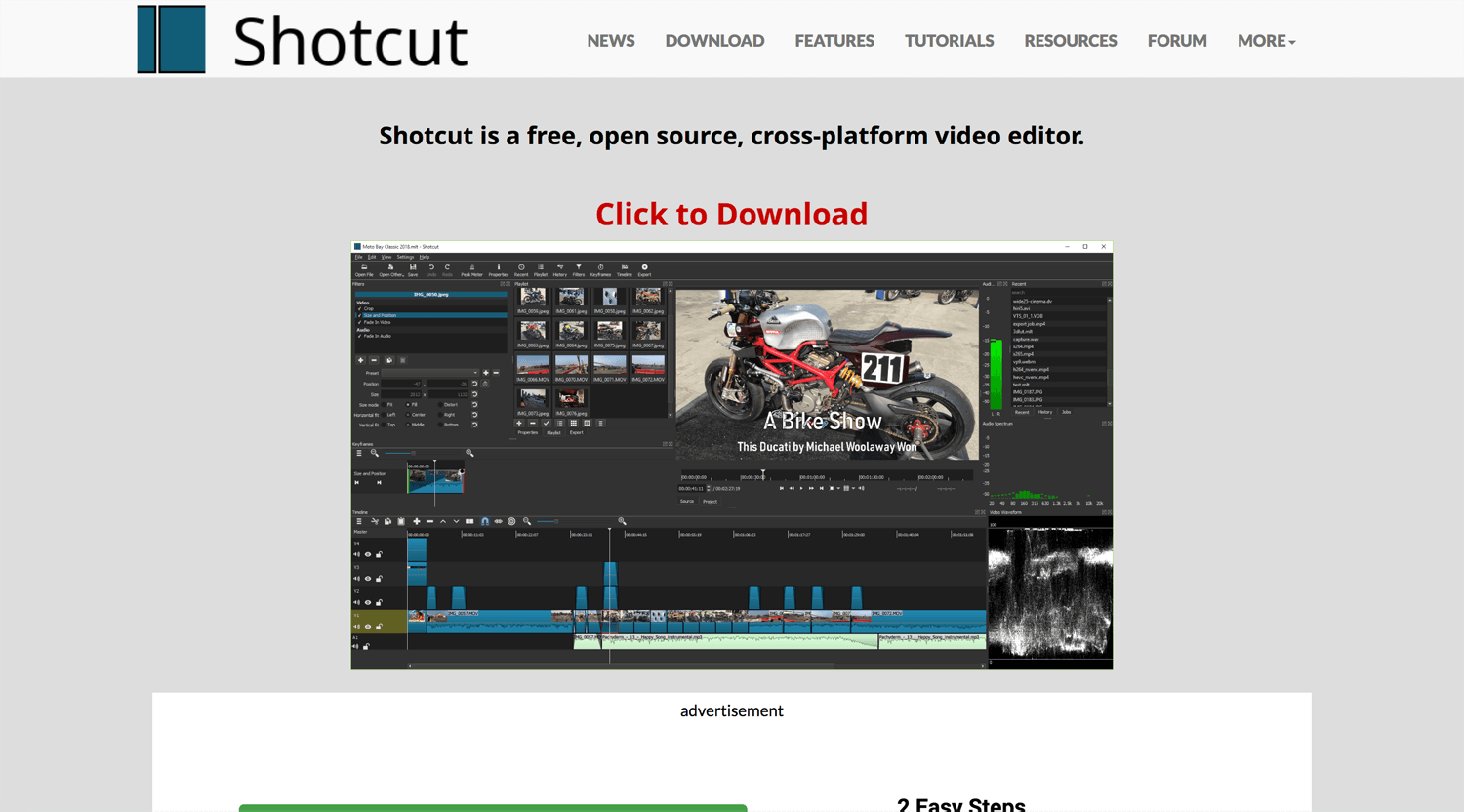Select the Fit size mode radio button

click(384, 405)
